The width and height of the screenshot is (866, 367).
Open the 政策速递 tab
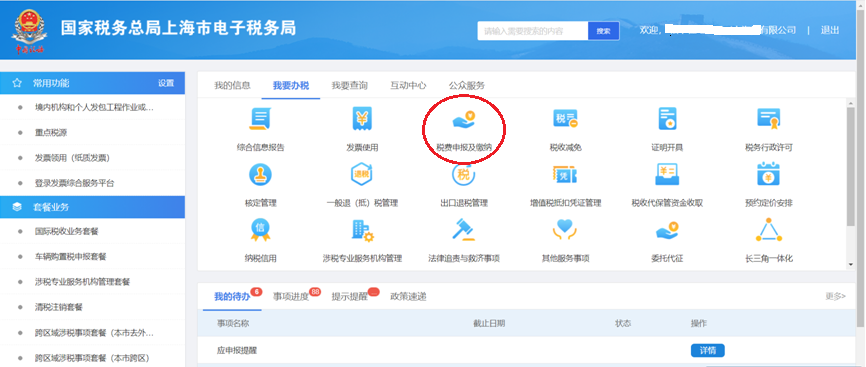(408, 297)
